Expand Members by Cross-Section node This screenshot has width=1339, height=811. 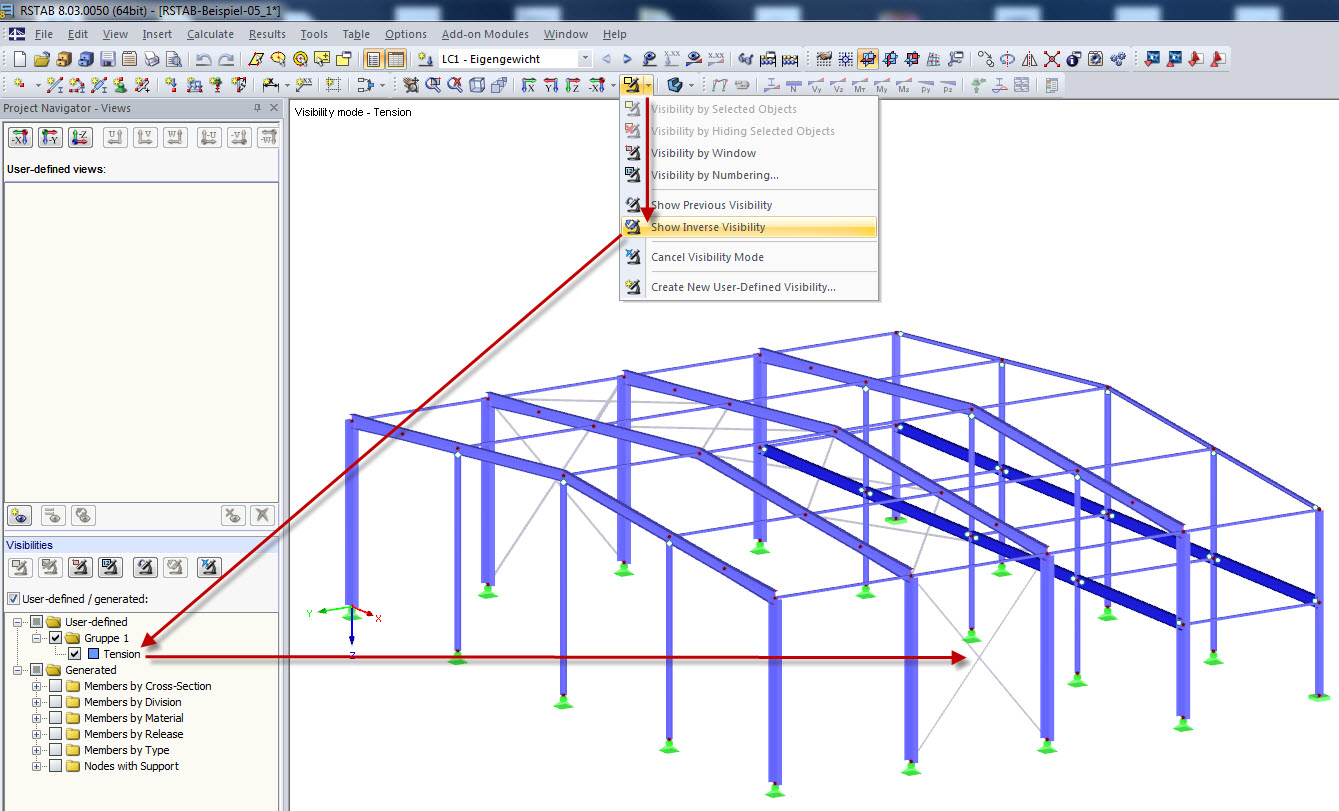37,686
